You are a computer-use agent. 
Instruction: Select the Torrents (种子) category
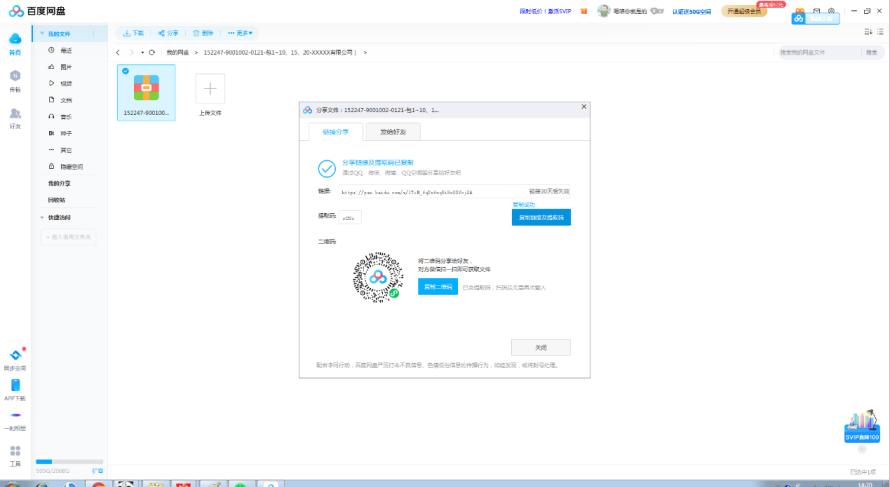click(x=67, y=133)
